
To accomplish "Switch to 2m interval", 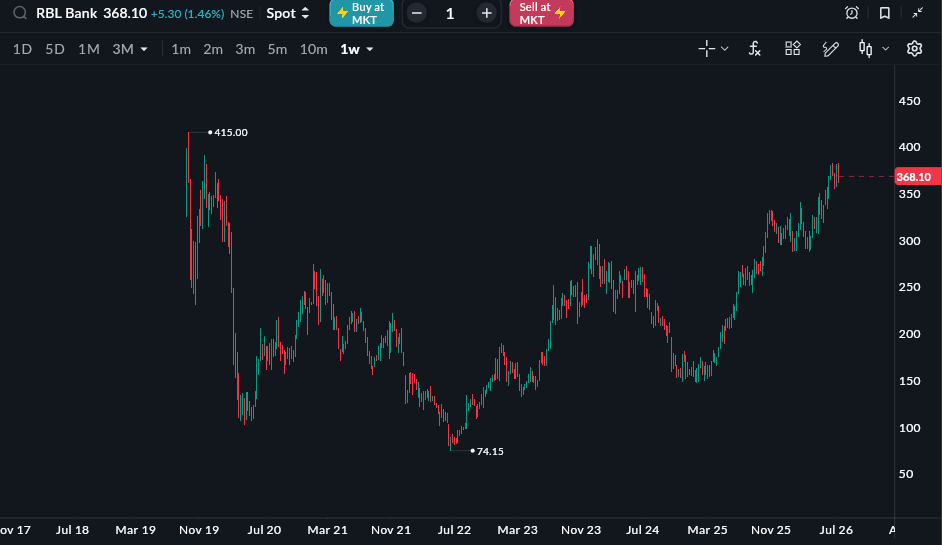I will [x=213, y=49].
